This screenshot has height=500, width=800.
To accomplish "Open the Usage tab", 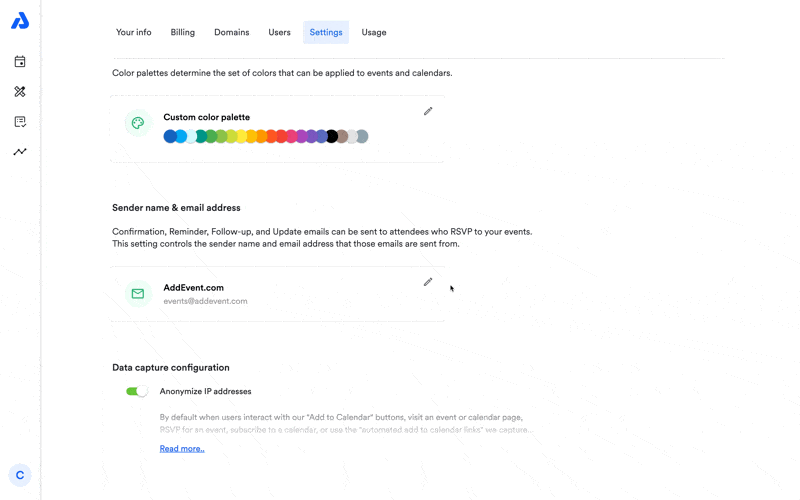I will [374, 32].
